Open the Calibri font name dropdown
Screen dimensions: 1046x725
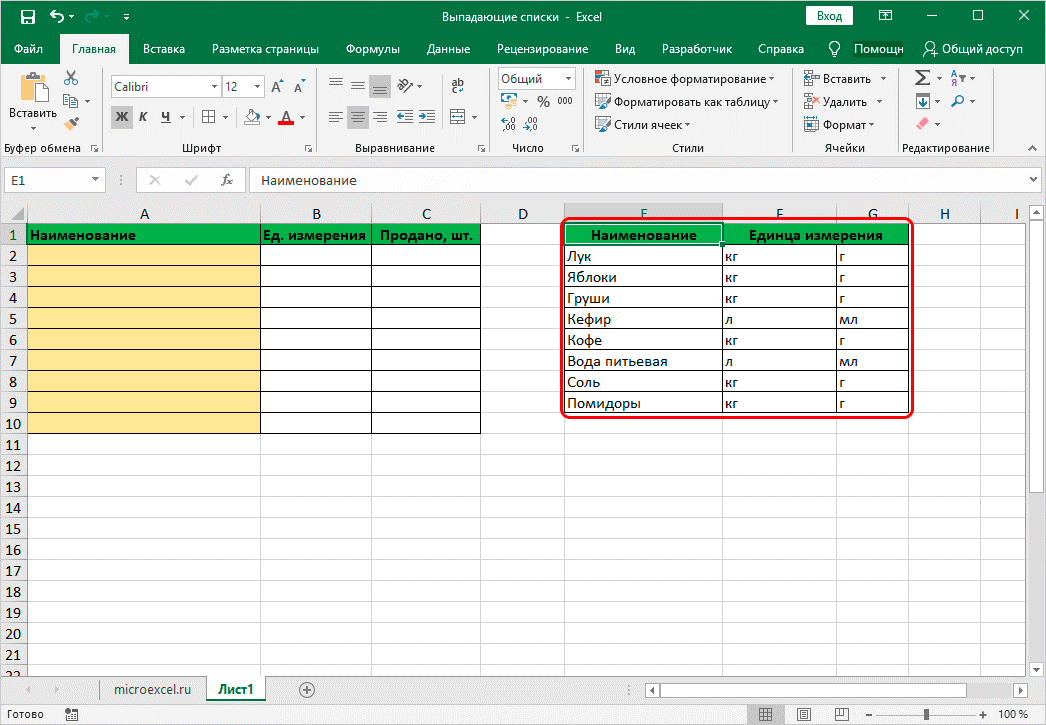(213, 87)
